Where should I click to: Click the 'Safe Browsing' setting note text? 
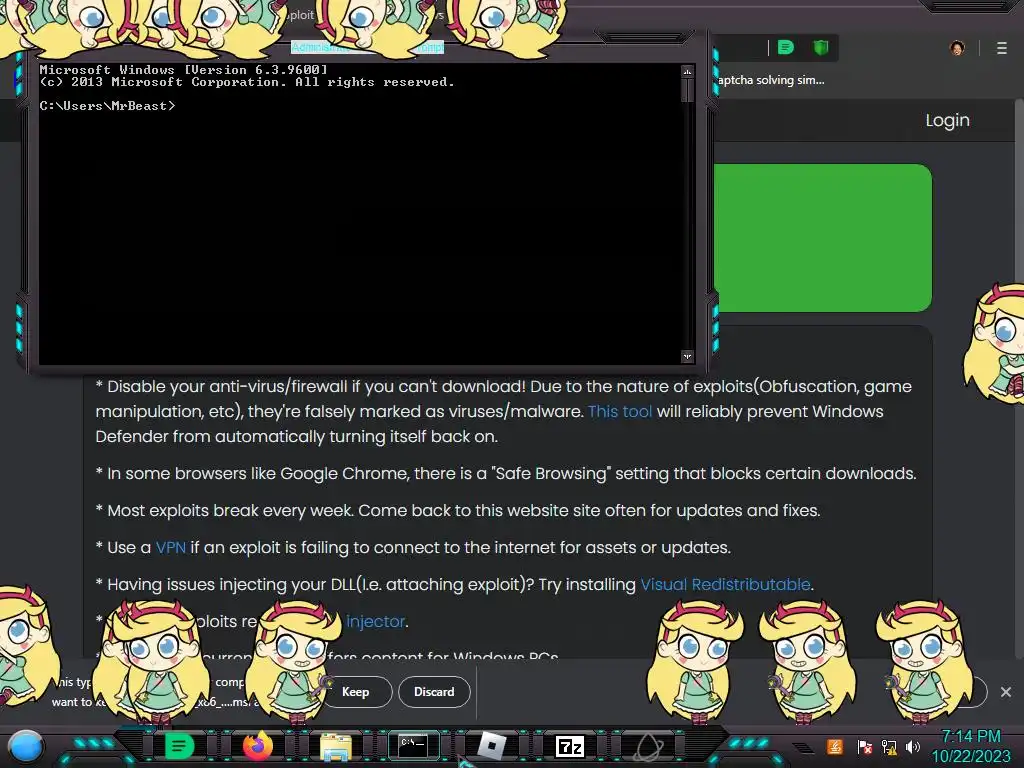pyautogui.click(x=506, y=473)
